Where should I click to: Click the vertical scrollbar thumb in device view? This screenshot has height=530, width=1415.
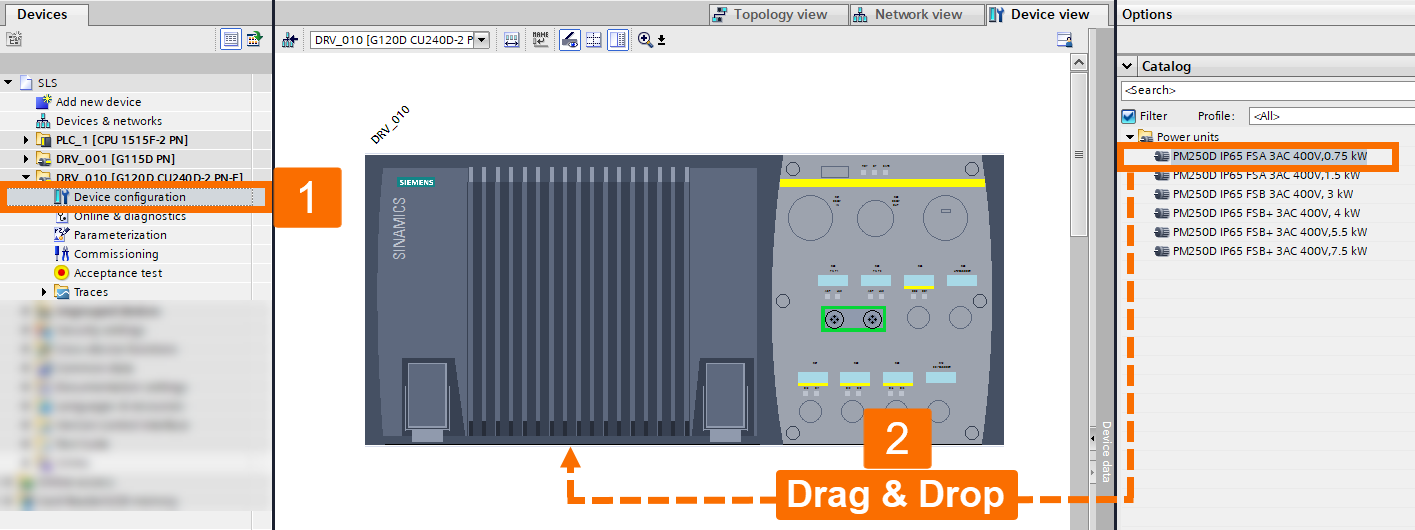pos(1078,154)
